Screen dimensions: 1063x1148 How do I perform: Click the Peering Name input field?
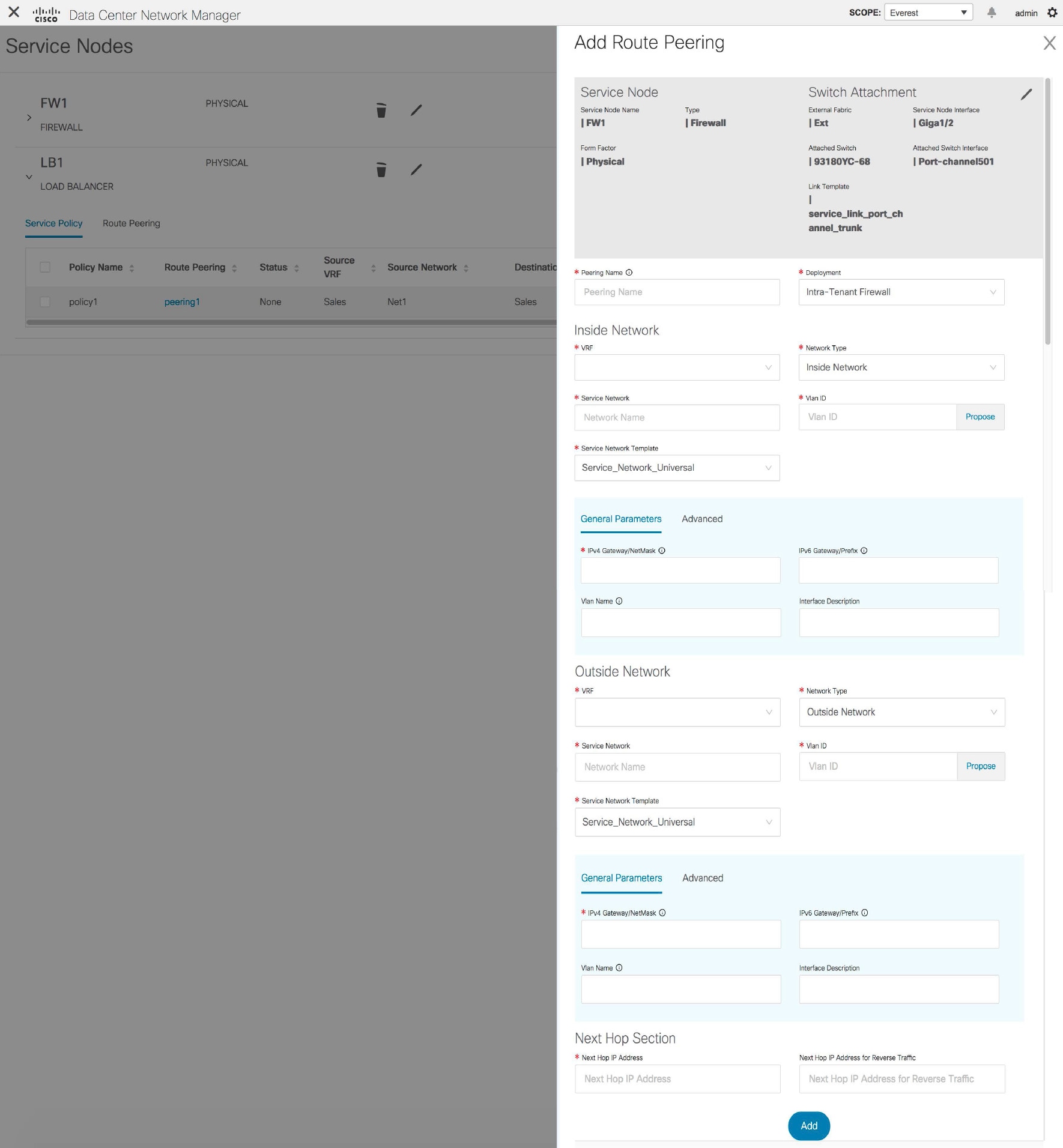coord(677,292)
